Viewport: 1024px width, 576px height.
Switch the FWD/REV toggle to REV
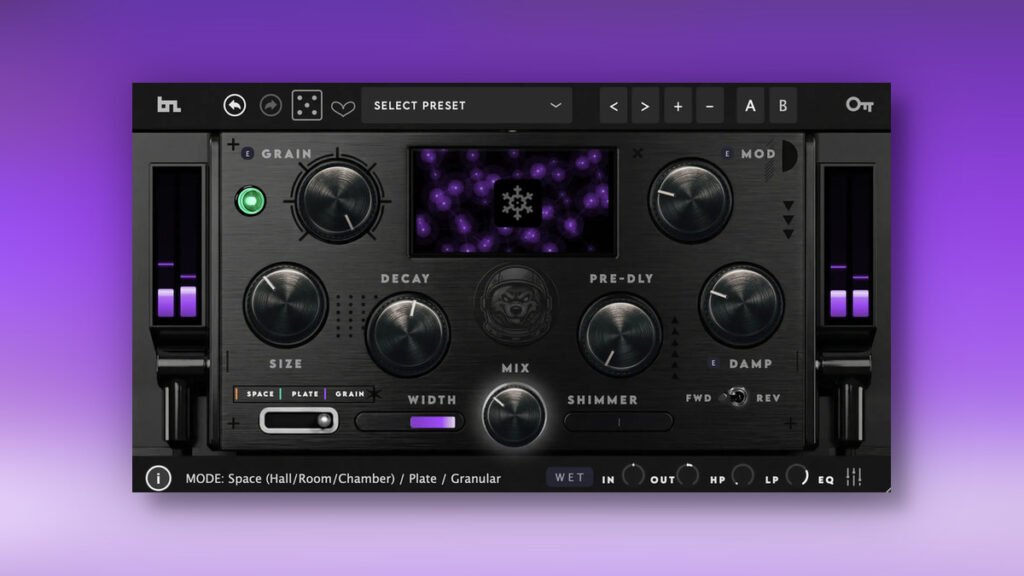pos(742,398)
